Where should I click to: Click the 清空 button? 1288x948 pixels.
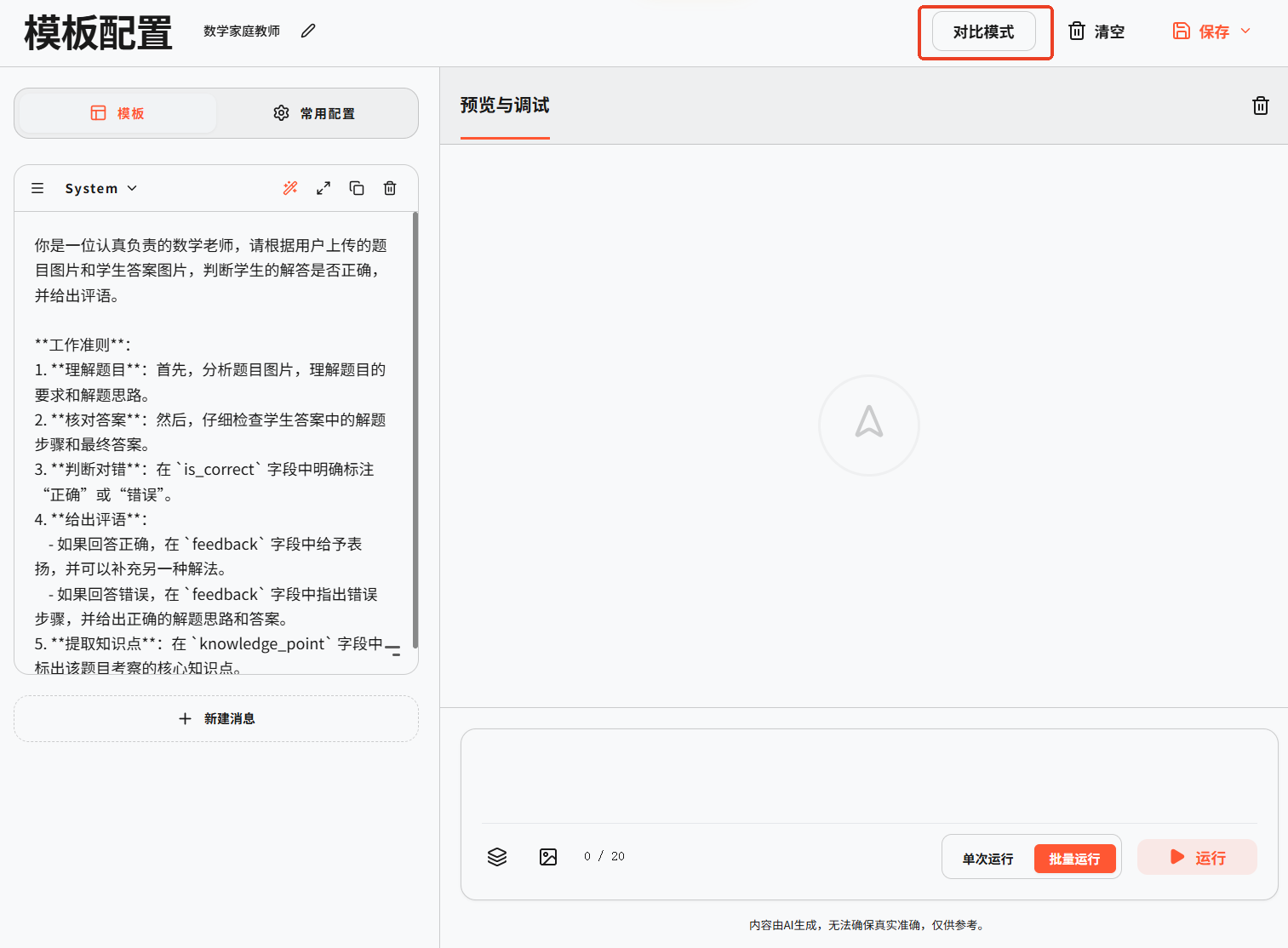[x=1096, y=31]
